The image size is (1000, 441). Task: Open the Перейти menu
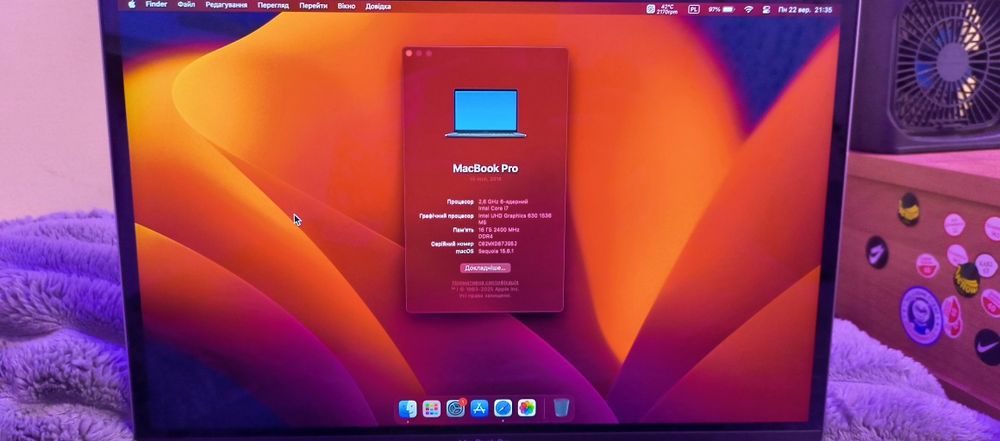click(x=313, y=6)
